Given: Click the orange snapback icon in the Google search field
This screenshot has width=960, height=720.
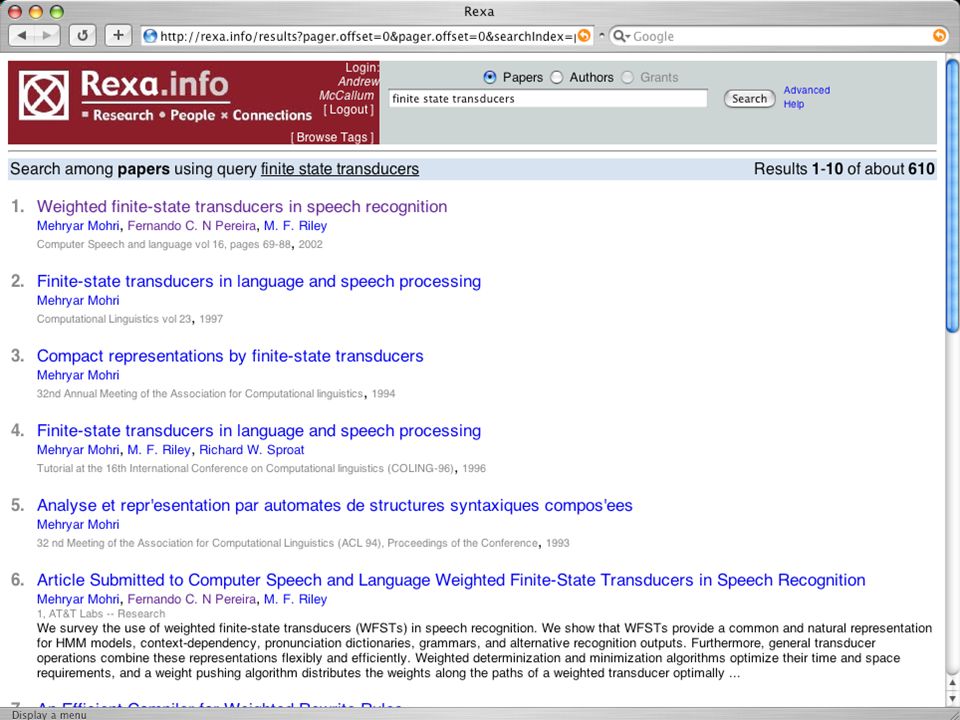Looking at the screenshot, I should coord(939,36).
